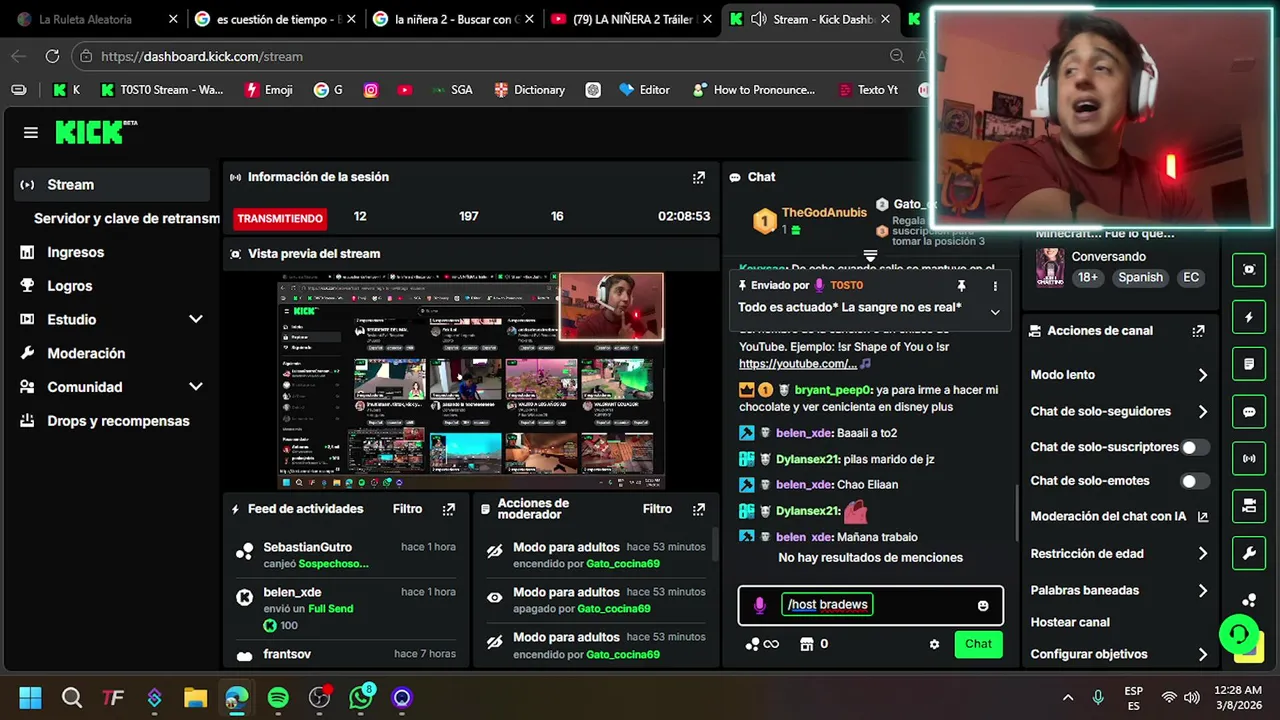The height and width of the screenshot is (720, 1280).
Task: Pop out the Acciones de canal panel
Action: click(1198, 331)
